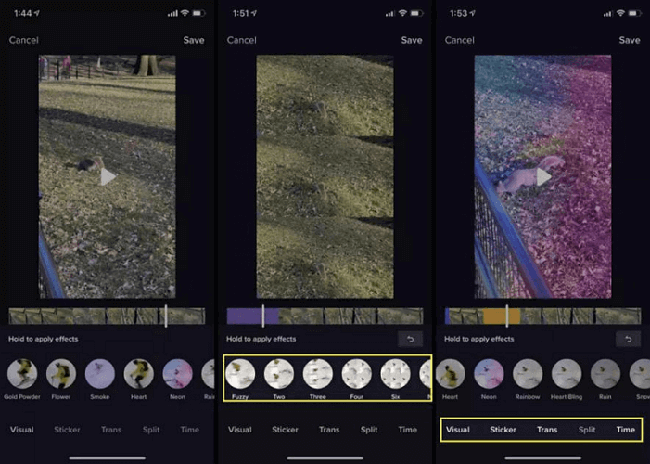Viewport: 650px width, 464px height.
Task: Select the Heart Bling visual effect
Action: pyautogui.click(x=566, y=374)
